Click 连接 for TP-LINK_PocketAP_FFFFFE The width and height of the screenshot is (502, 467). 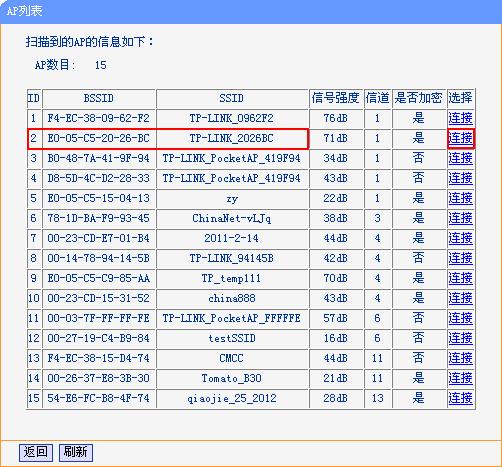coord(460,318)
